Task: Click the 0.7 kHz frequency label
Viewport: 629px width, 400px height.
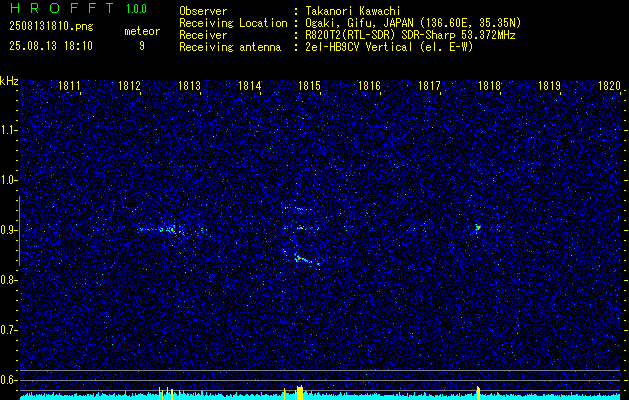Action: (x=8, y=330)
